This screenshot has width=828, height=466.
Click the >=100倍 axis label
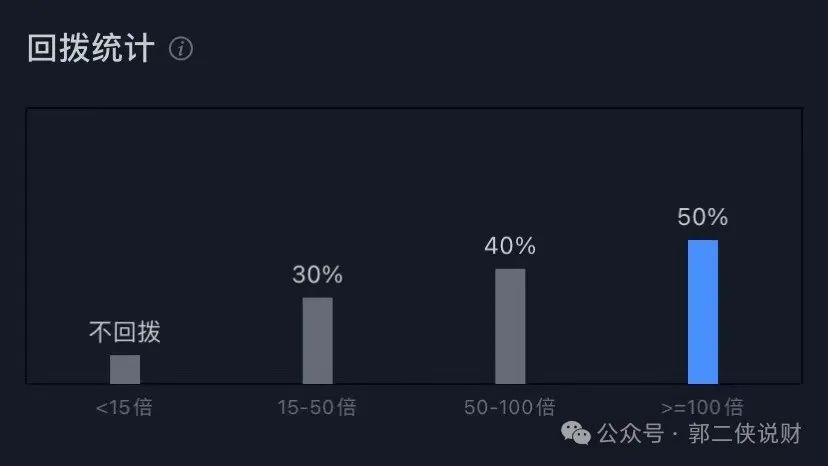click(703, 408)
